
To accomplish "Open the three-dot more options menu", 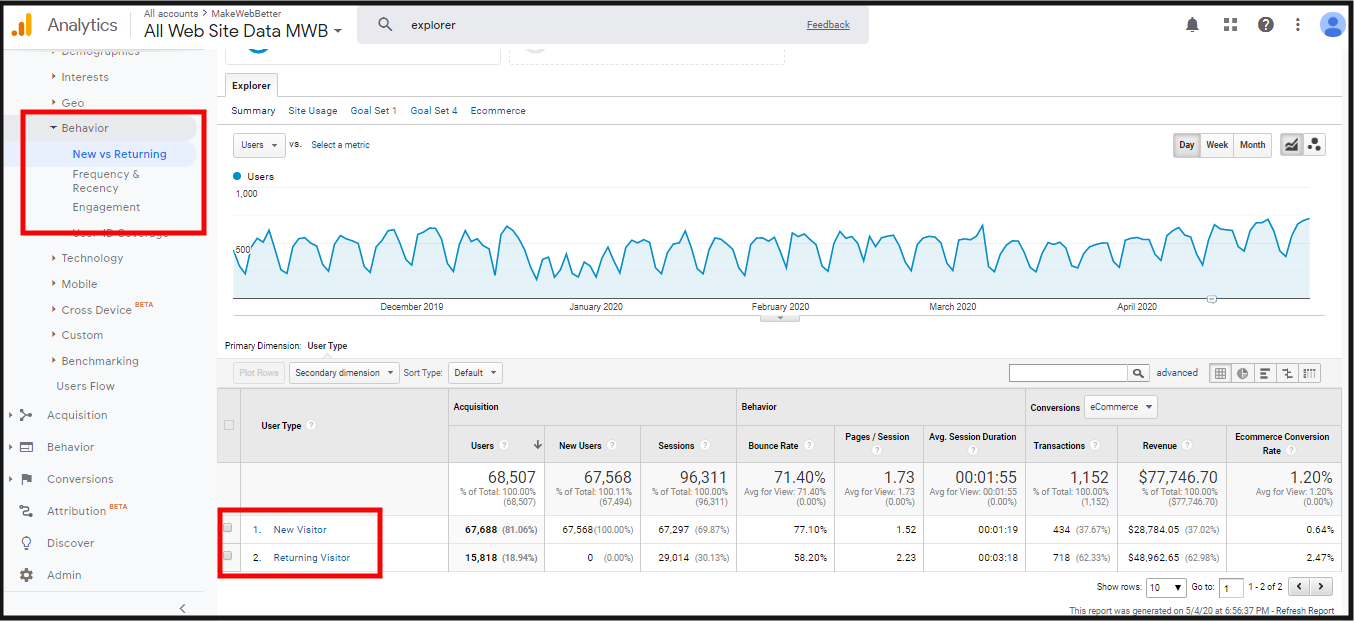I will pyautogui.click(x=1298, y=25).
